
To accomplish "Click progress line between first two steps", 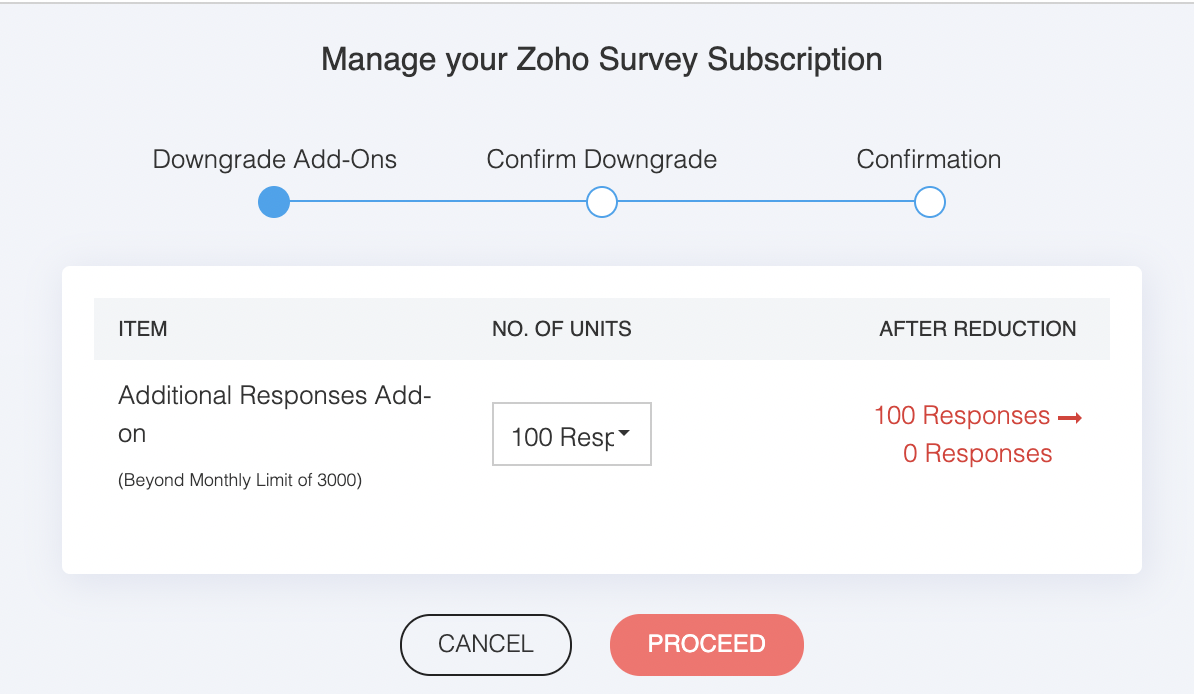I will (x=437, y=203).
